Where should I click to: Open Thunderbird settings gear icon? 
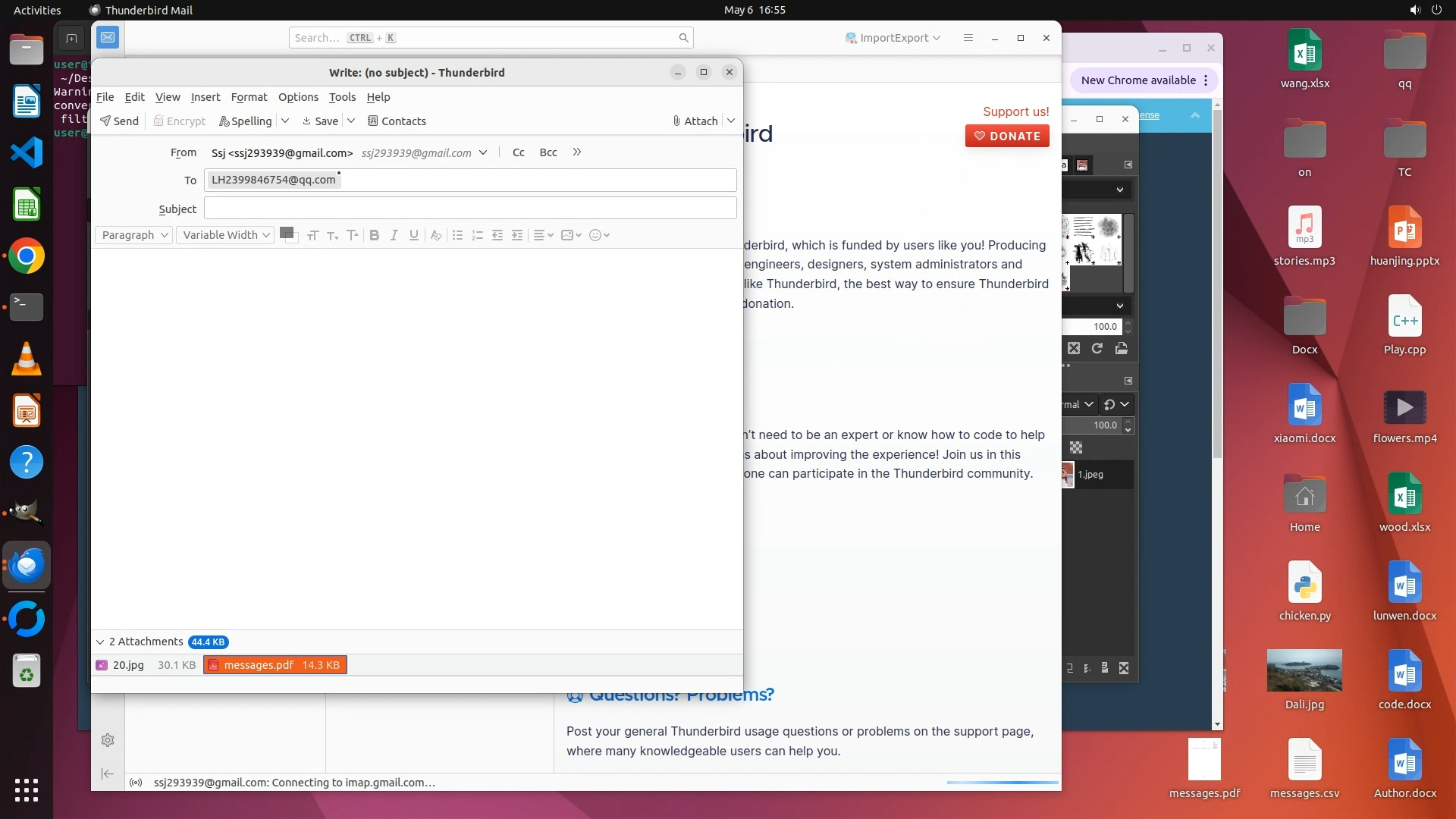coord(108,740)
